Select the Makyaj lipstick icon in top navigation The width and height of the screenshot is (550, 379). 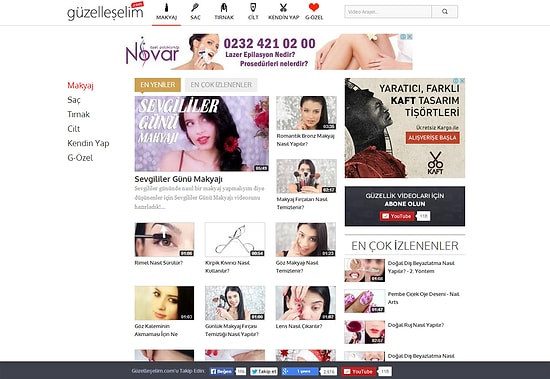[x=166, y=7]
